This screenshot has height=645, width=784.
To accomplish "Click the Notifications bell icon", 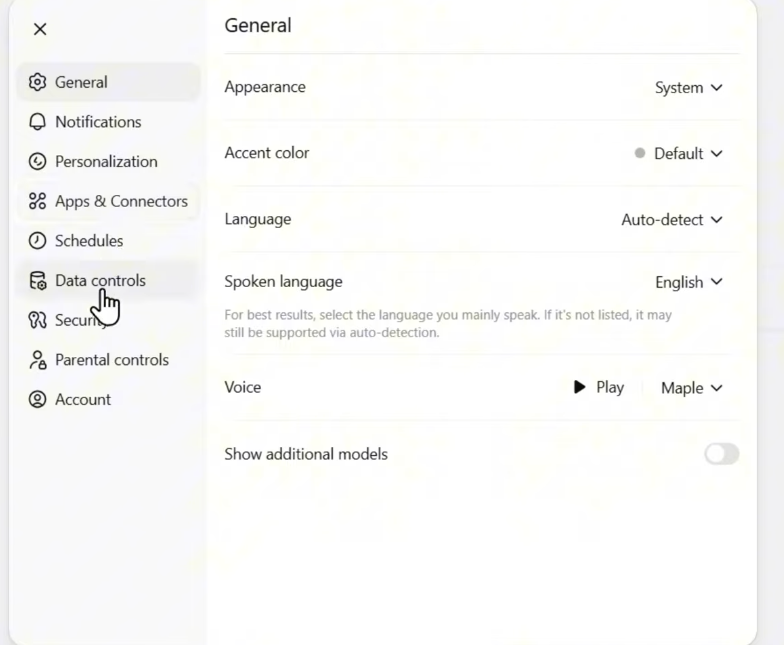I will point(38,122).
